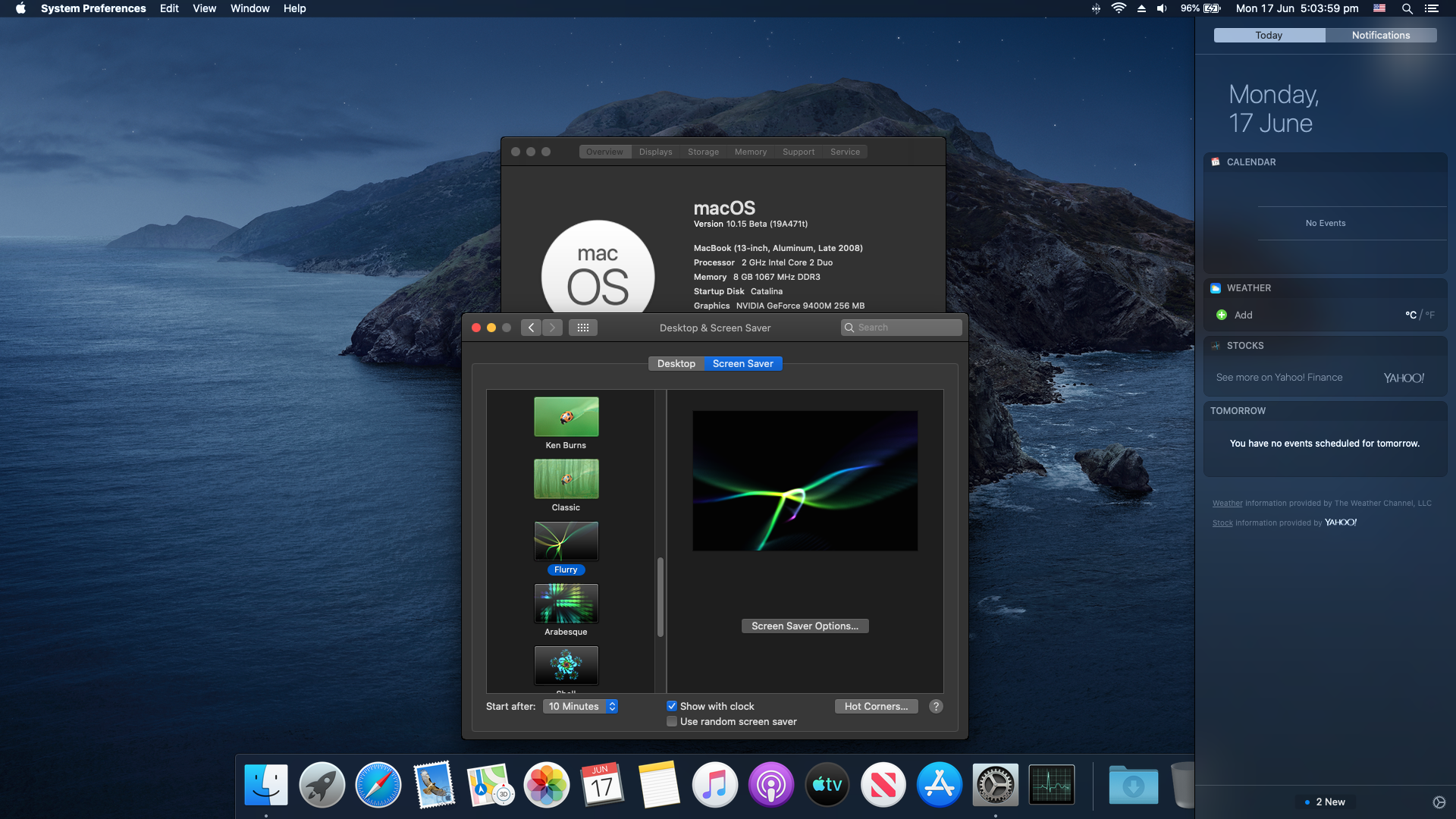
Task: Select Ken Burns screen saver thumbnail
Action: (x=566, y=416)
